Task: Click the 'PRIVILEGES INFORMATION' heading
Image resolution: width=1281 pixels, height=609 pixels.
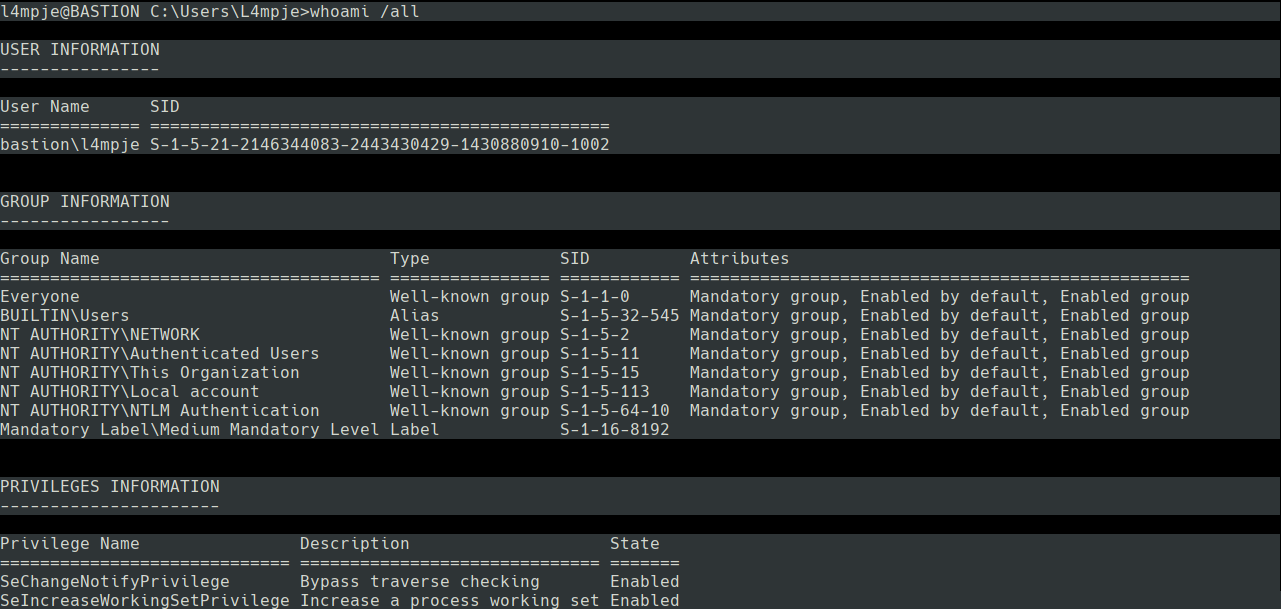Action: [x=110, y=487]
